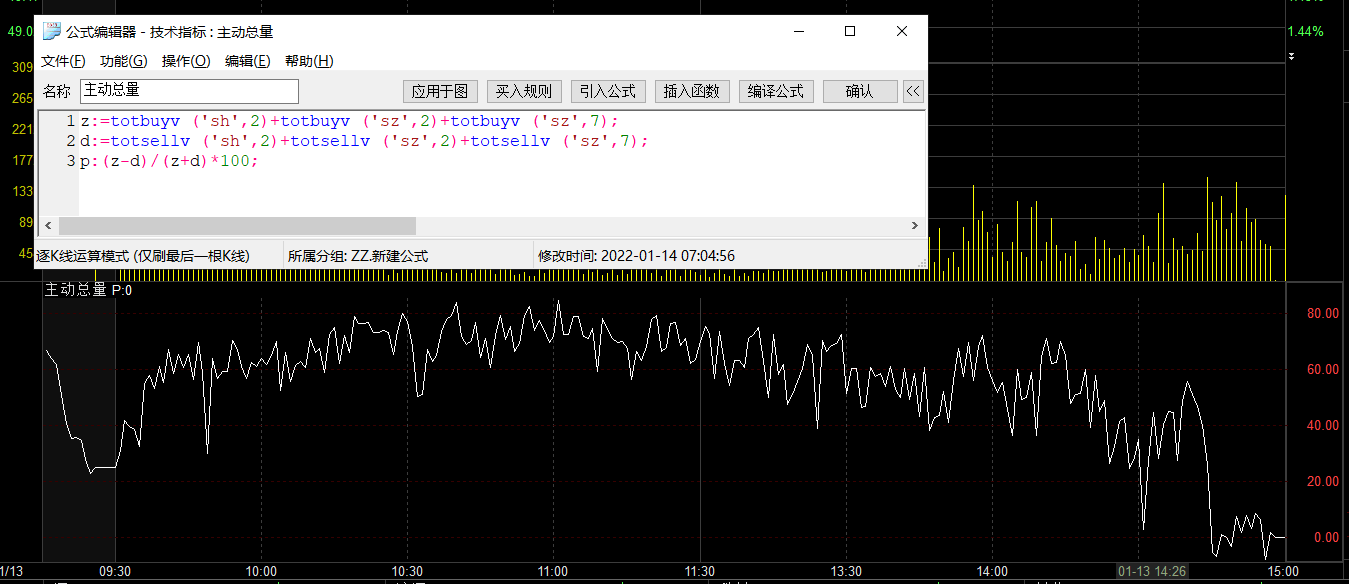Minimize the formula editor window

[x=798, y=31]
